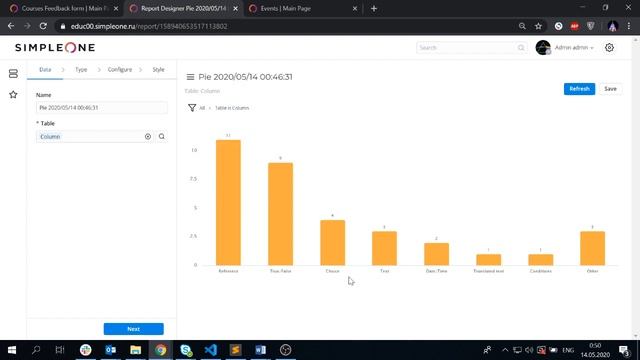Open File Explorer from the taskbar

point(136,350)
